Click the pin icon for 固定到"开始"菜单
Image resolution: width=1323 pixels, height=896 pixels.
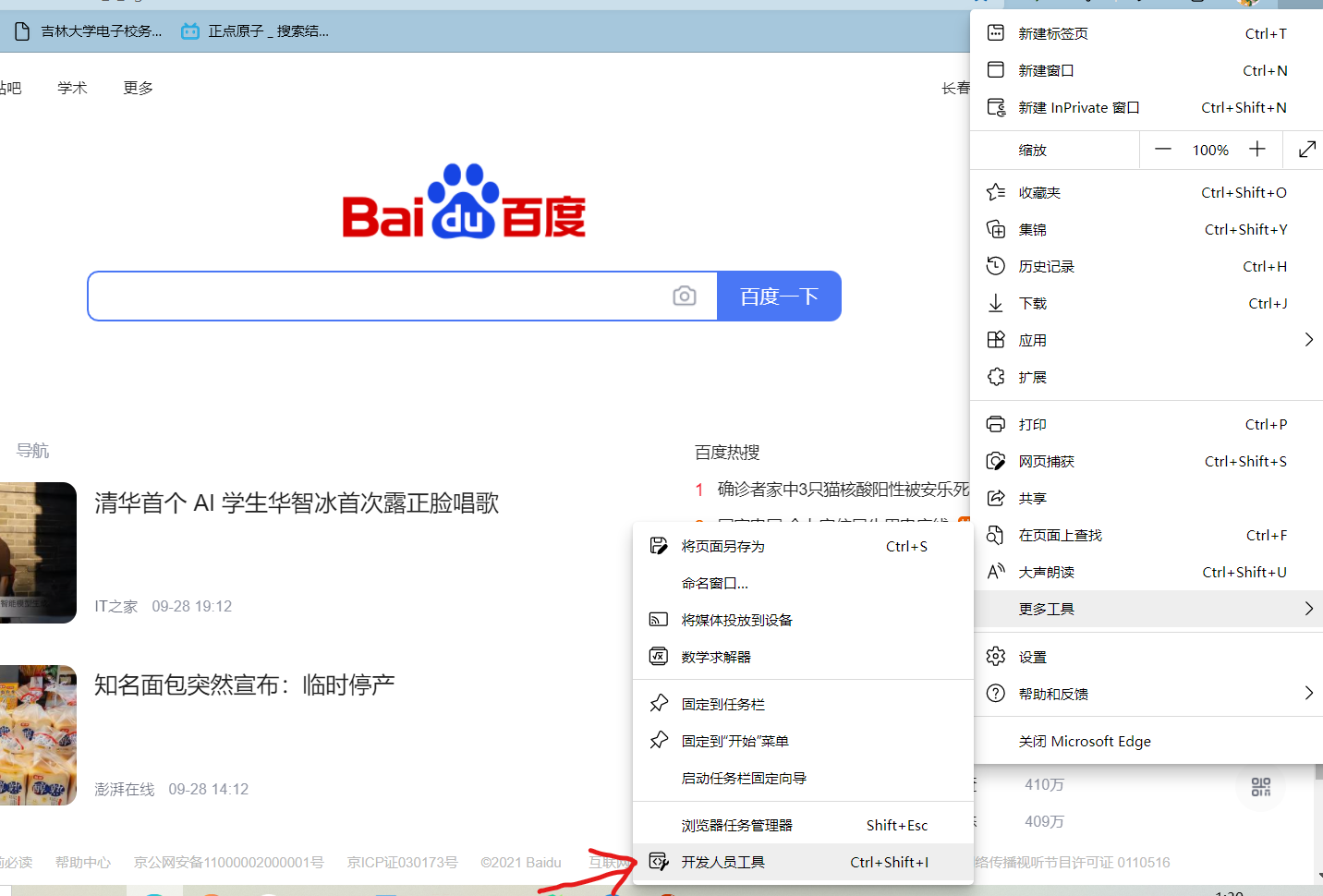click(x=659, y=741)
